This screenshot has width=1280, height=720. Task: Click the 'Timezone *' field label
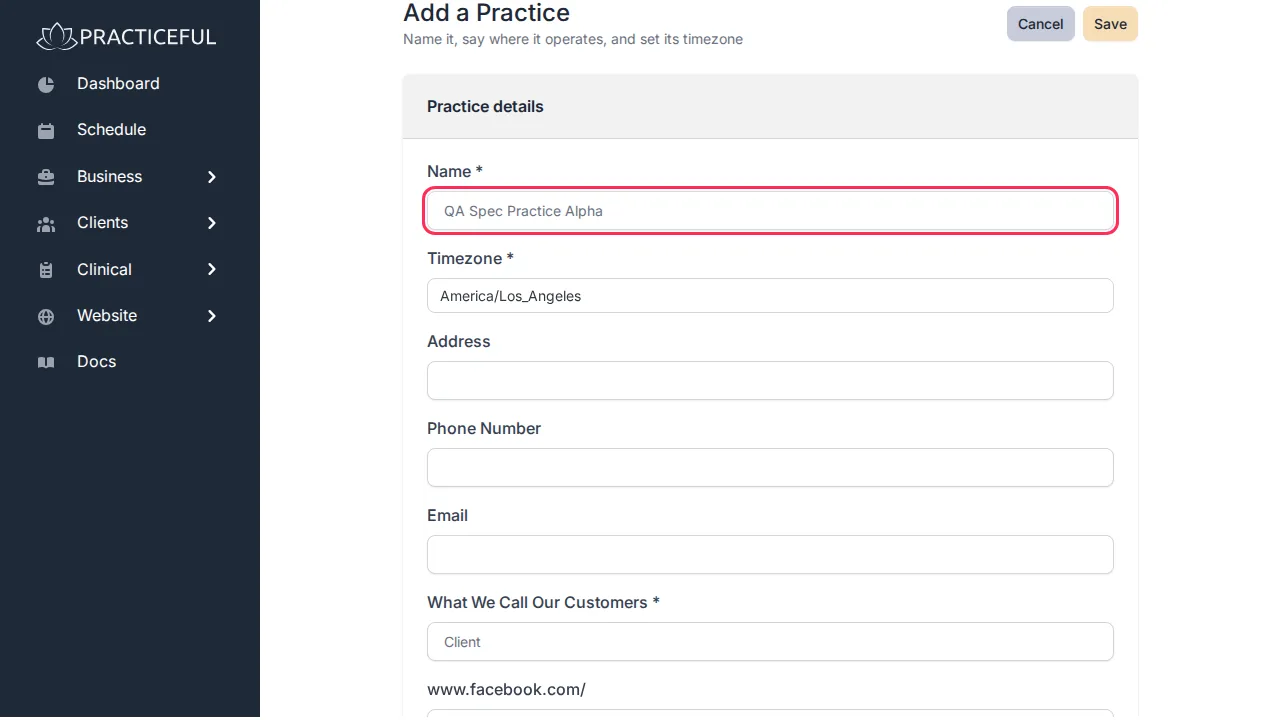pyautogui.click(x=470, y=259)
